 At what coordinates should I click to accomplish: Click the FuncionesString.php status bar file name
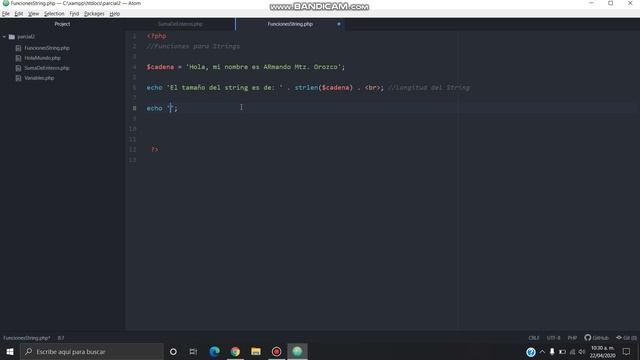[x=27, y=338]
